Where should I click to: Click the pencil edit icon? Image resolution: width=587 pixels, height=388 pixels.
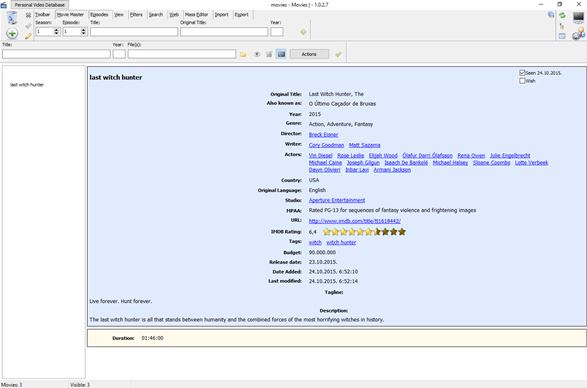click(x=28, y=36)
